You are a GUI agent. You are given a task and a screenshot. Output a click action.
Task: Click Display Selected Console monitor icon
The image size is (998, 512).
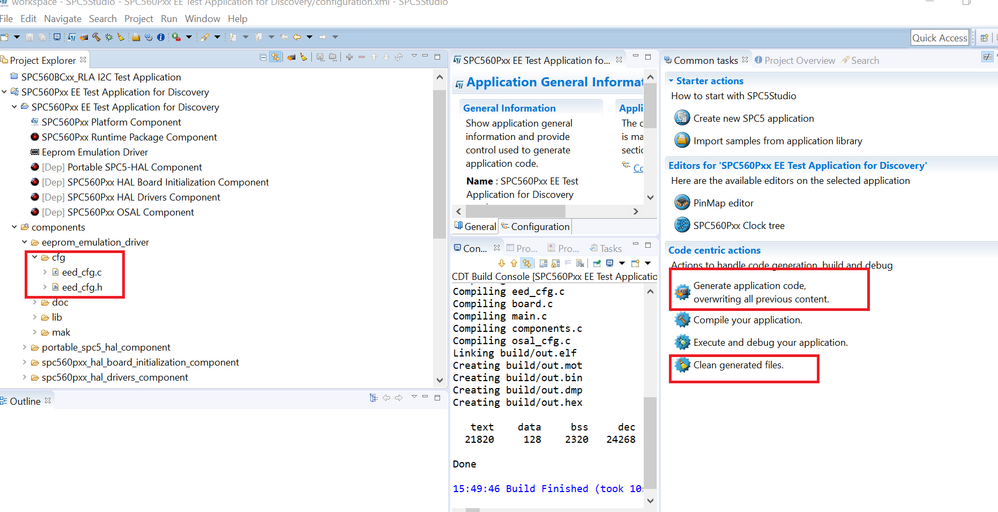[x=610, y=263]
